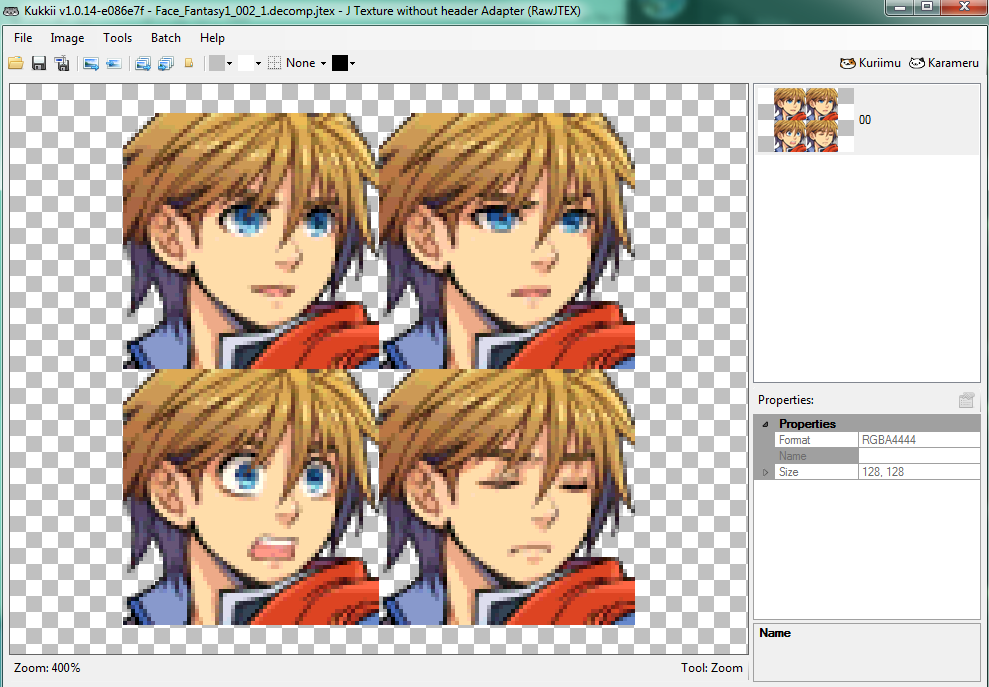The image size is (989, 687).
Task: Open the Tools menu
Action: click(117, 38)
